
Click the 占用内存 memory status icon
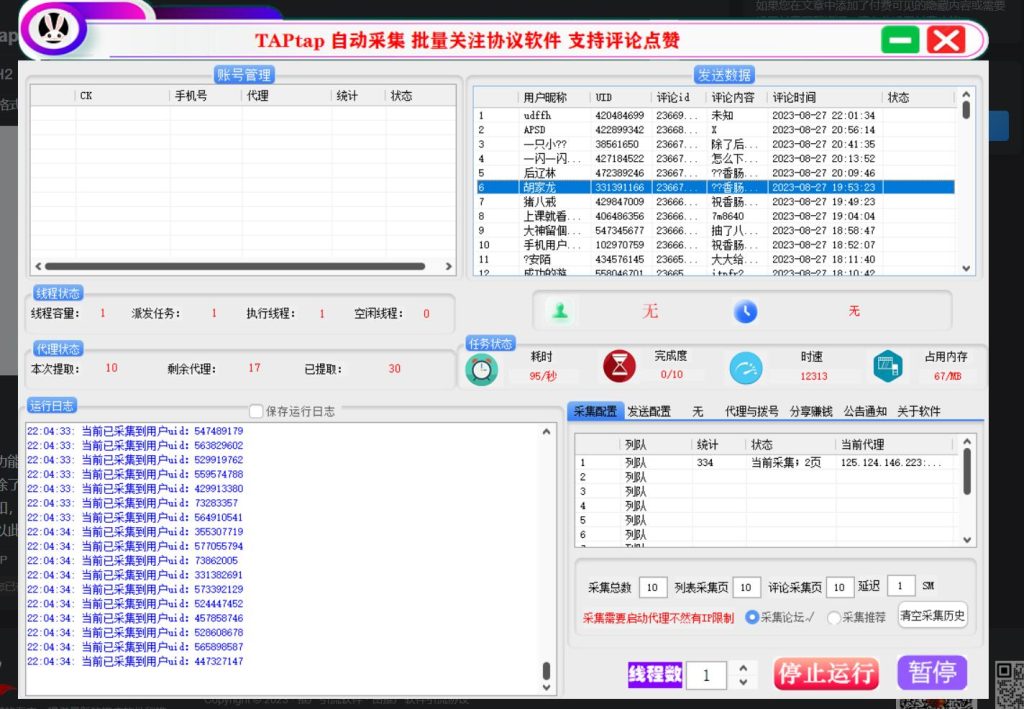coord(888,366)
